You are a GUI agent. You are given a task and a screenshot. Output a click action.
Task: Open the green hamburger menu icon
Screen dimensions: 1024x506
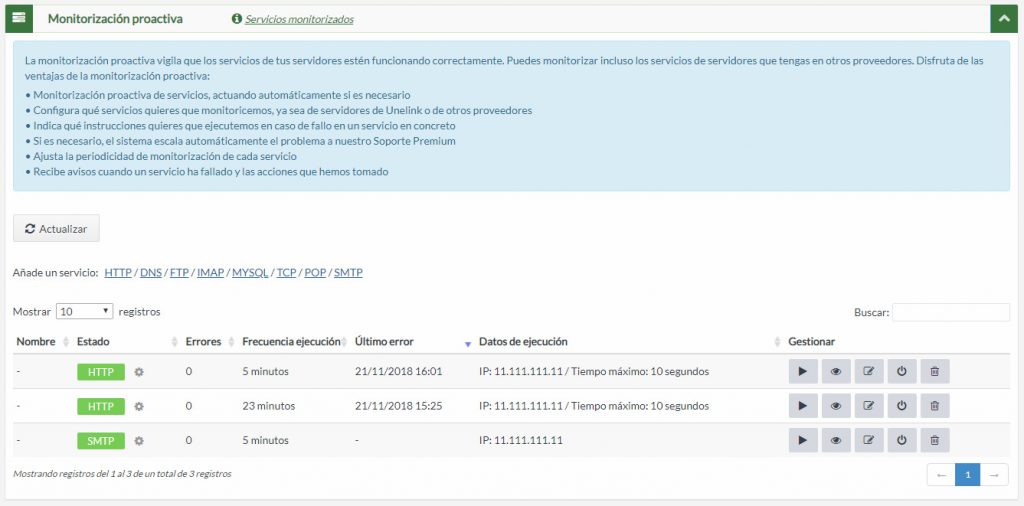(x=19, y=18)
